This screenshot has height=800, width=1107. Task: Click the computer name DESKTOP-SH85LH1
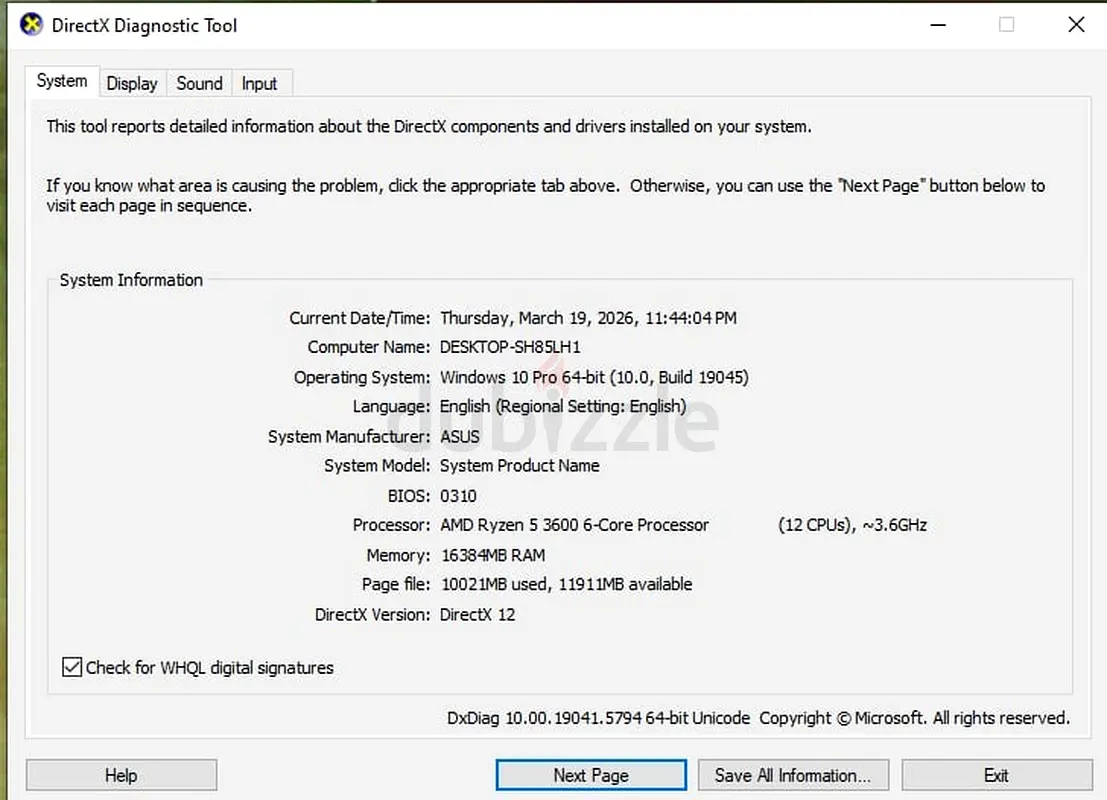[x=510, y=347]
